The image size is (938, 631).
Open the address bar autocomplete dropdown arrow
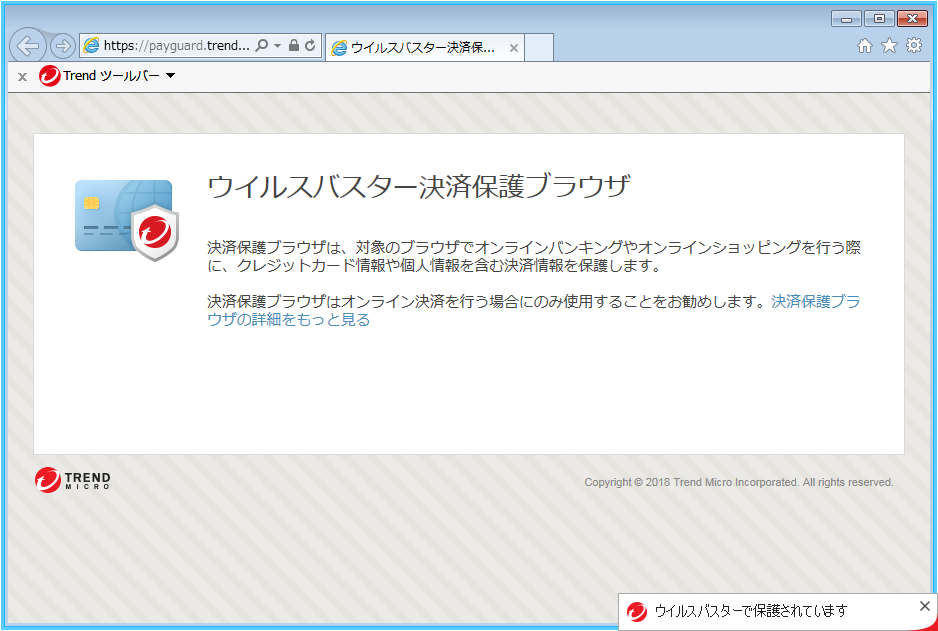pos(277,46)
